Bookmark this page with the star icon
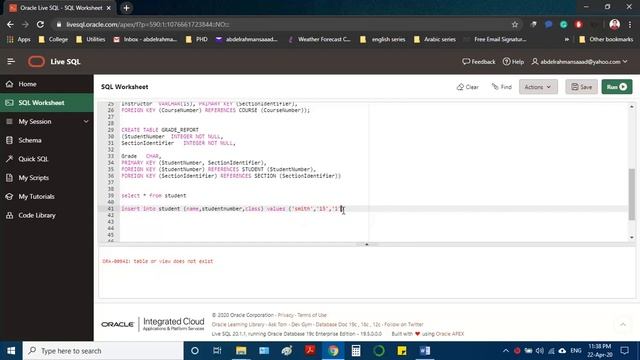Screen dimensions: 640x360 [x=515, y=24]
